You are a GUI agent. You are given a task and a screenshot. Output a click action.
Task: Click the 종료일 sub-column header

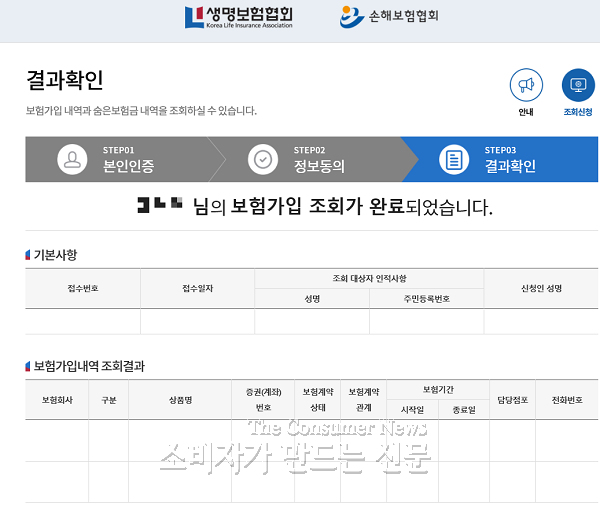464,409
